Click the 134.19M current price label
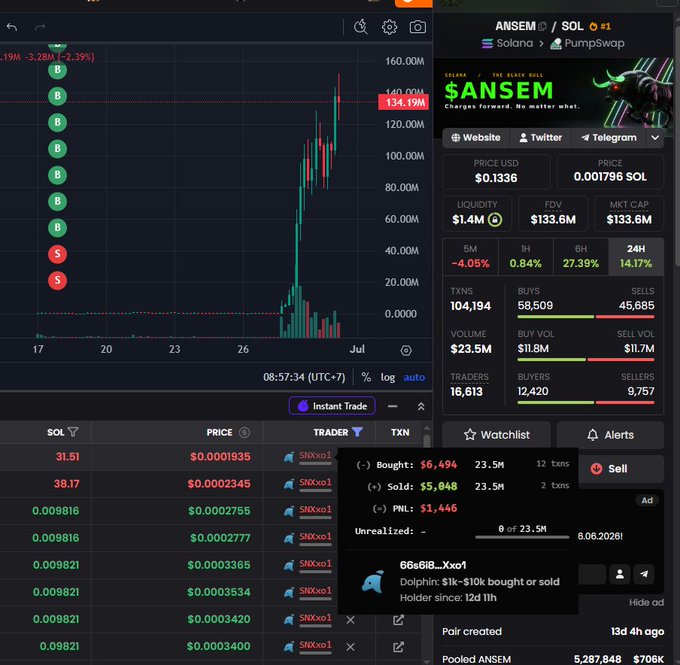 click(404, 102)
